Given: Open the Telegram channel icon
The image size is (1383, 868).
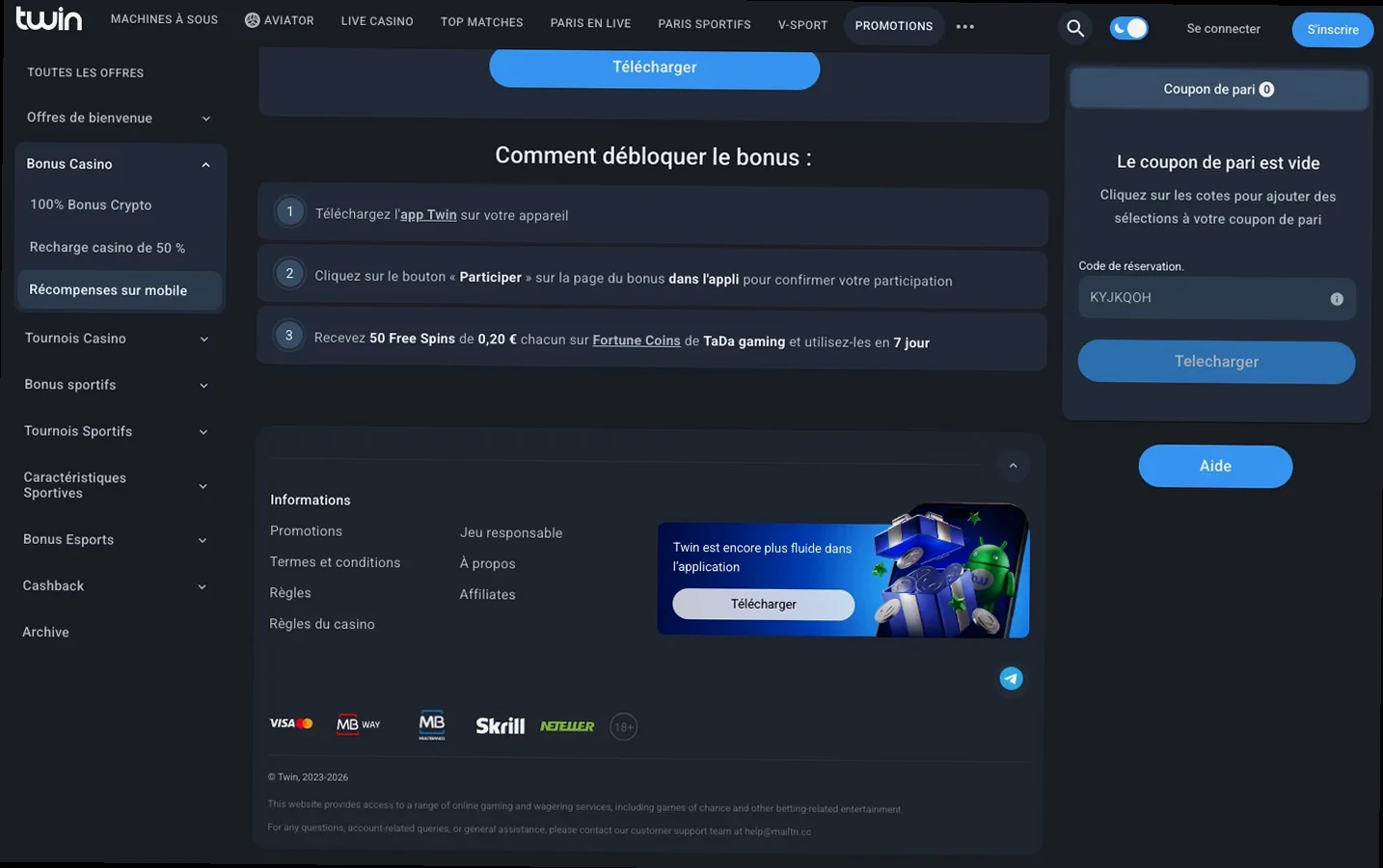Looking at the screenshot, I should (1011, 679).
